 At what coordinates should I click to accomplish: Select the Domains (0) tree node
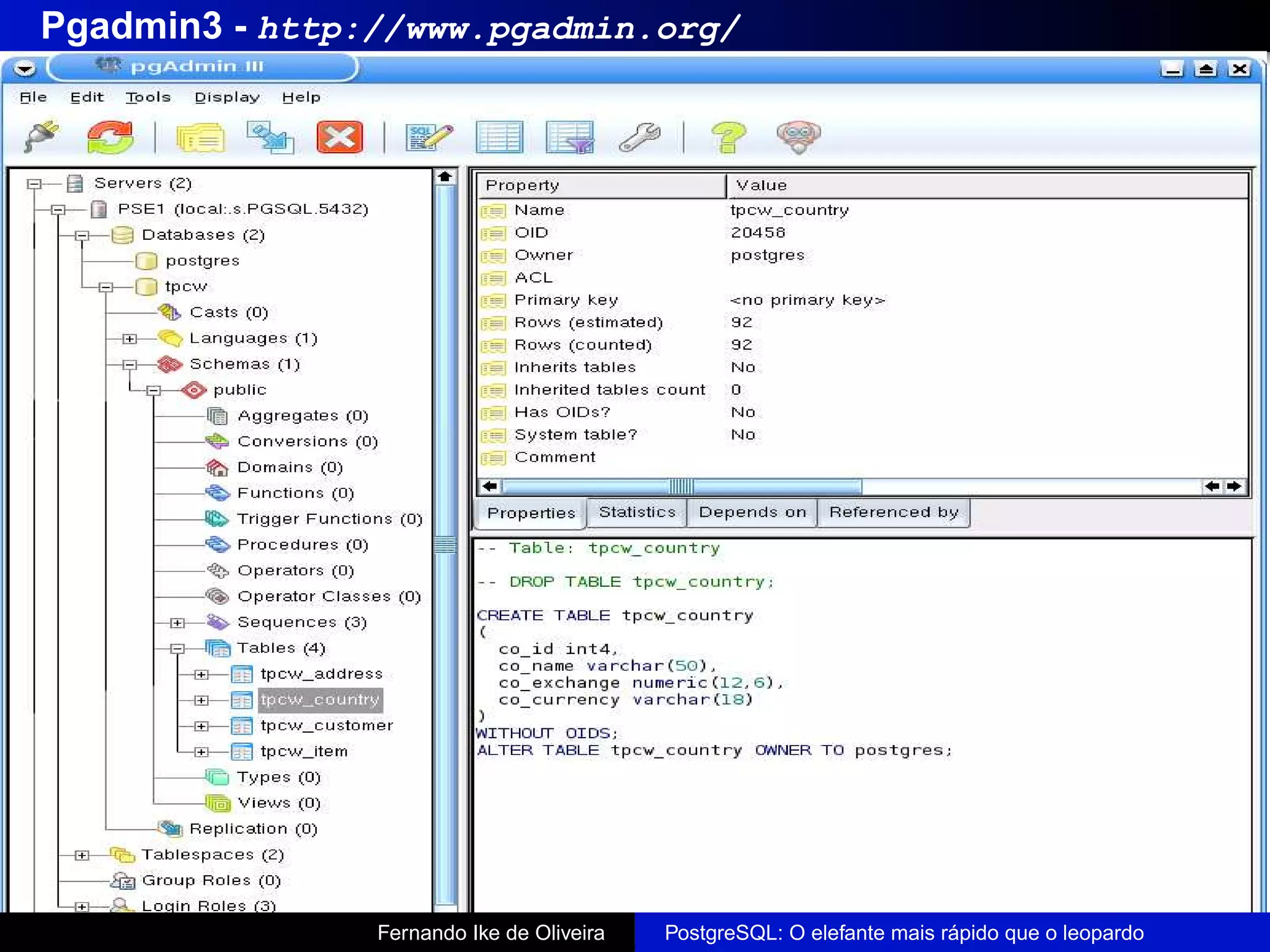290,467
